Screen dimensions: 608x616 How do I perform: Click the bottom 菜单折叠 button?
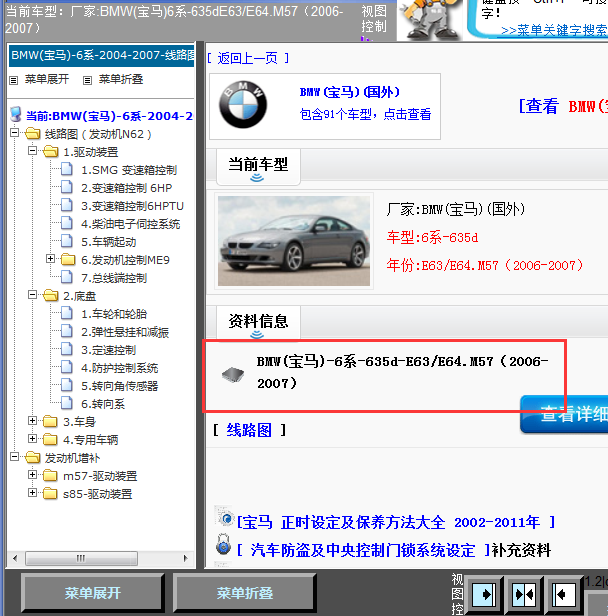click(x=245, y=593)
